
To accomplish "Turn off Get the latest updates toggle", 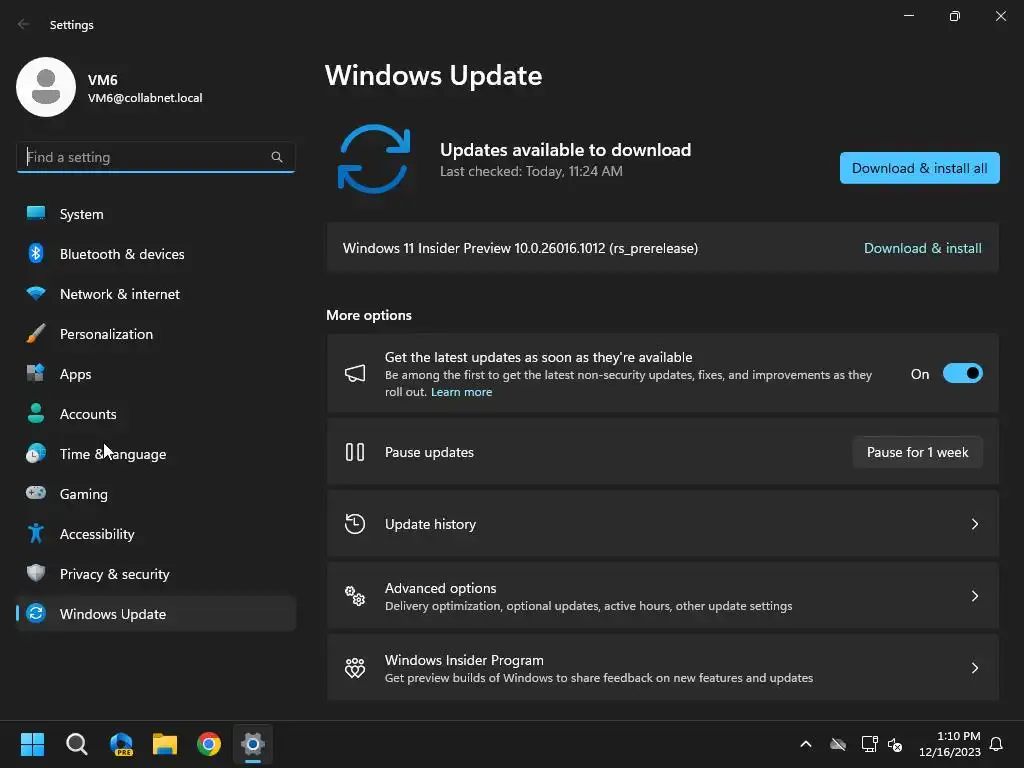I will [x=963, y=374].
